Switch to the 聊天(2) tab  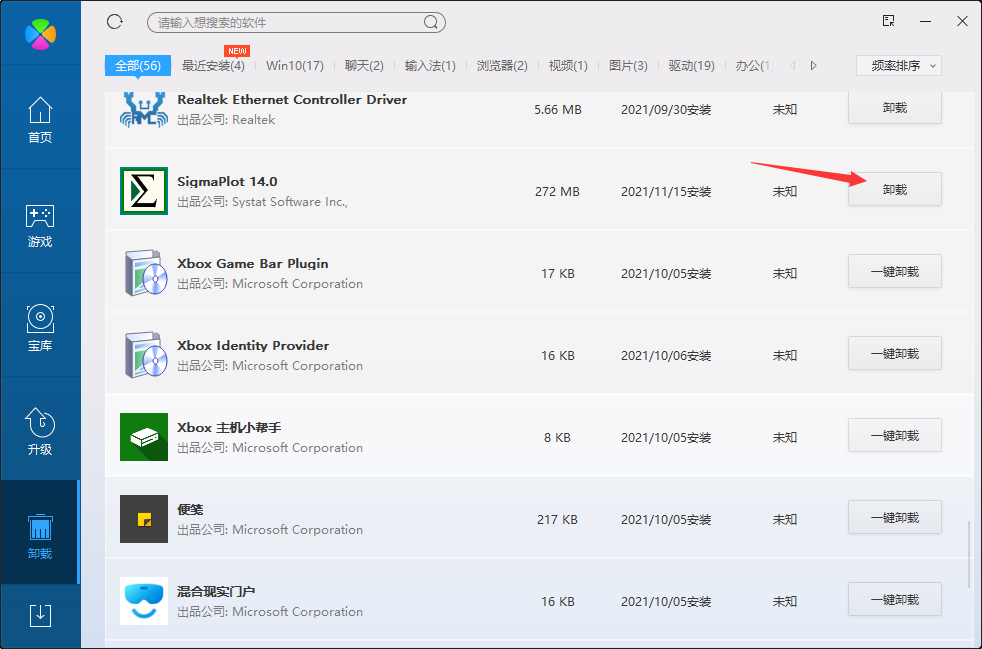tap(364, 66)
